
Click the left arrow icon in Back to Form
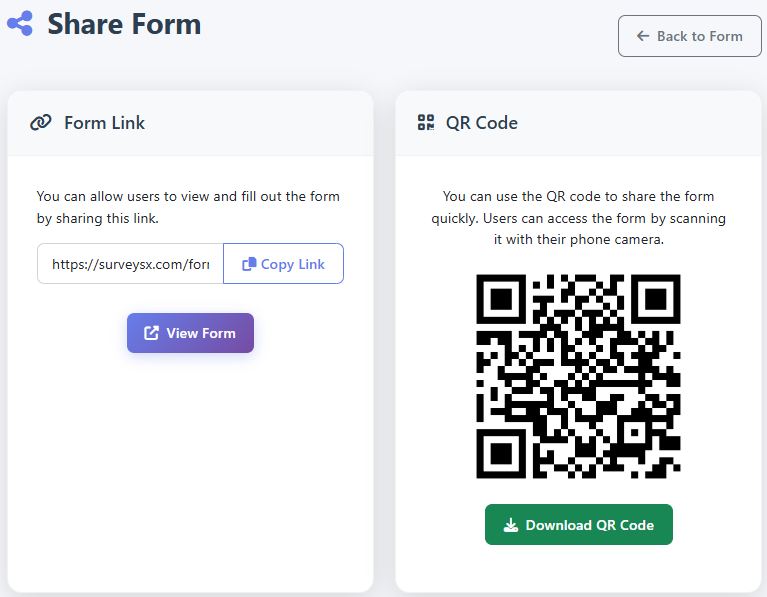coord(643,36)
